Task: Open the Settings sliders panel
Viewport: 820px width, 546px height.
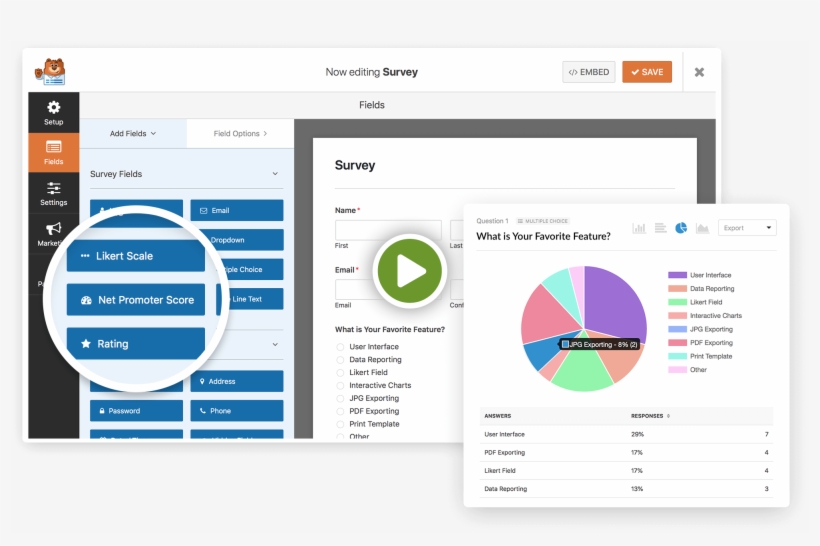Action: 53,194
